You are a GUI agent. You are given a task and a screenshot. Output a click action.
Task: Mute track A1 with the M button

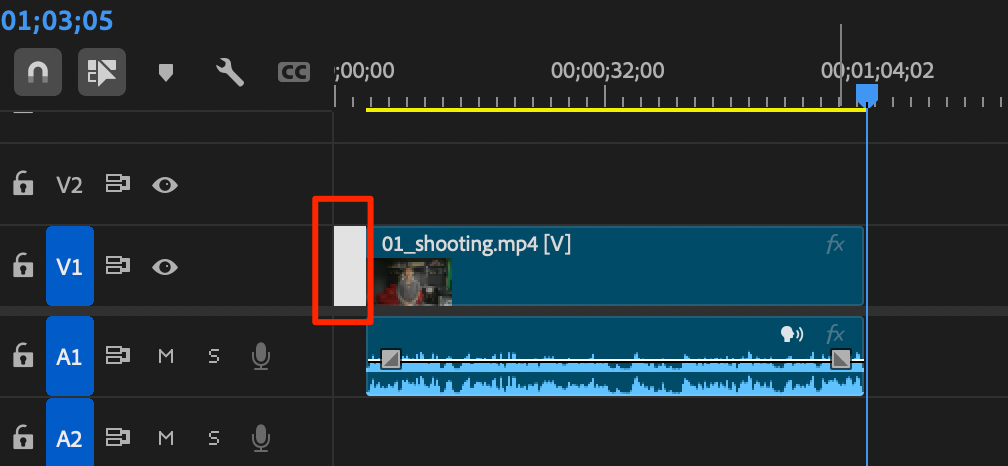click(x=166, y=355)
